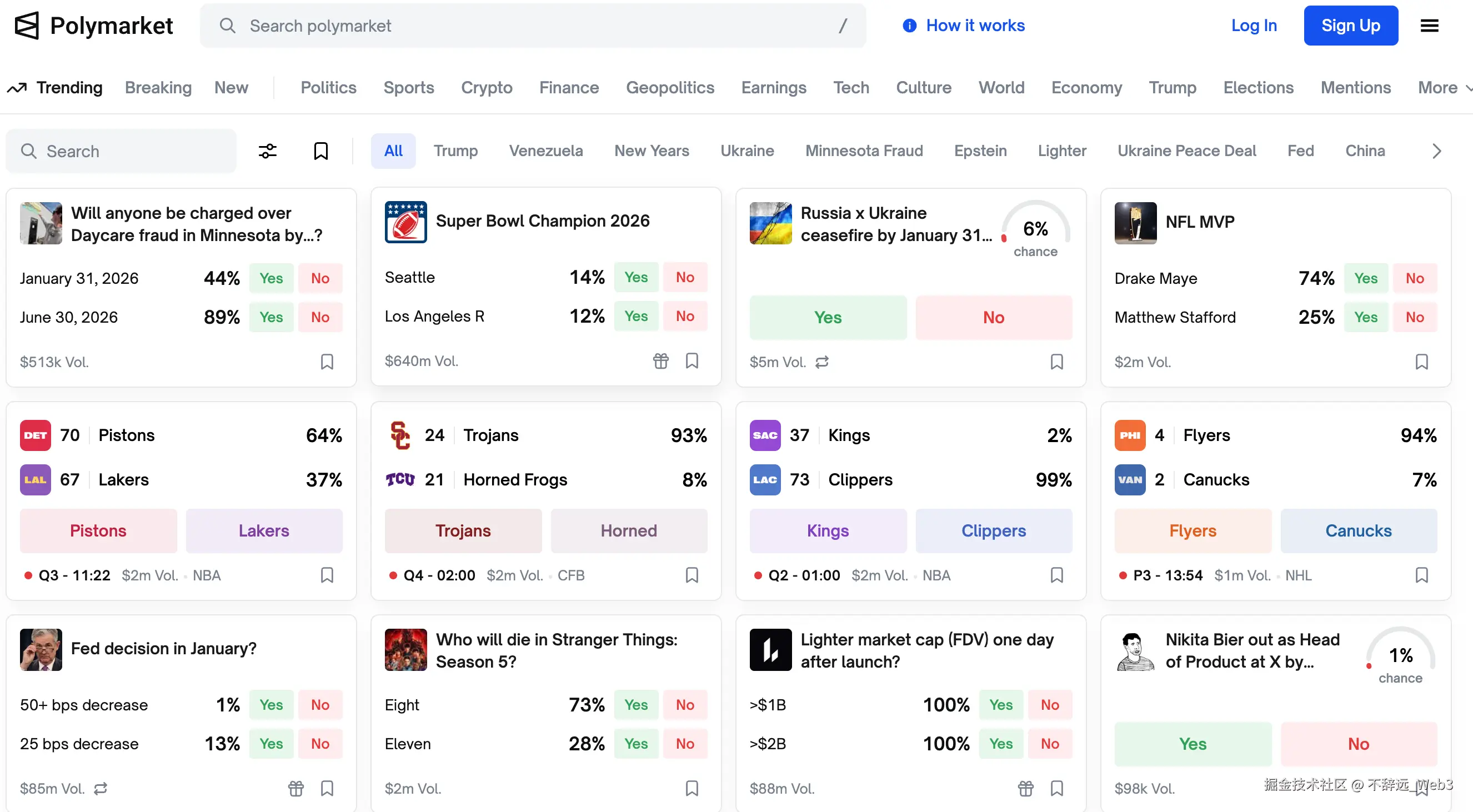Click the Polymarket logo icon

pyautogui.click(x=27, y=26)
